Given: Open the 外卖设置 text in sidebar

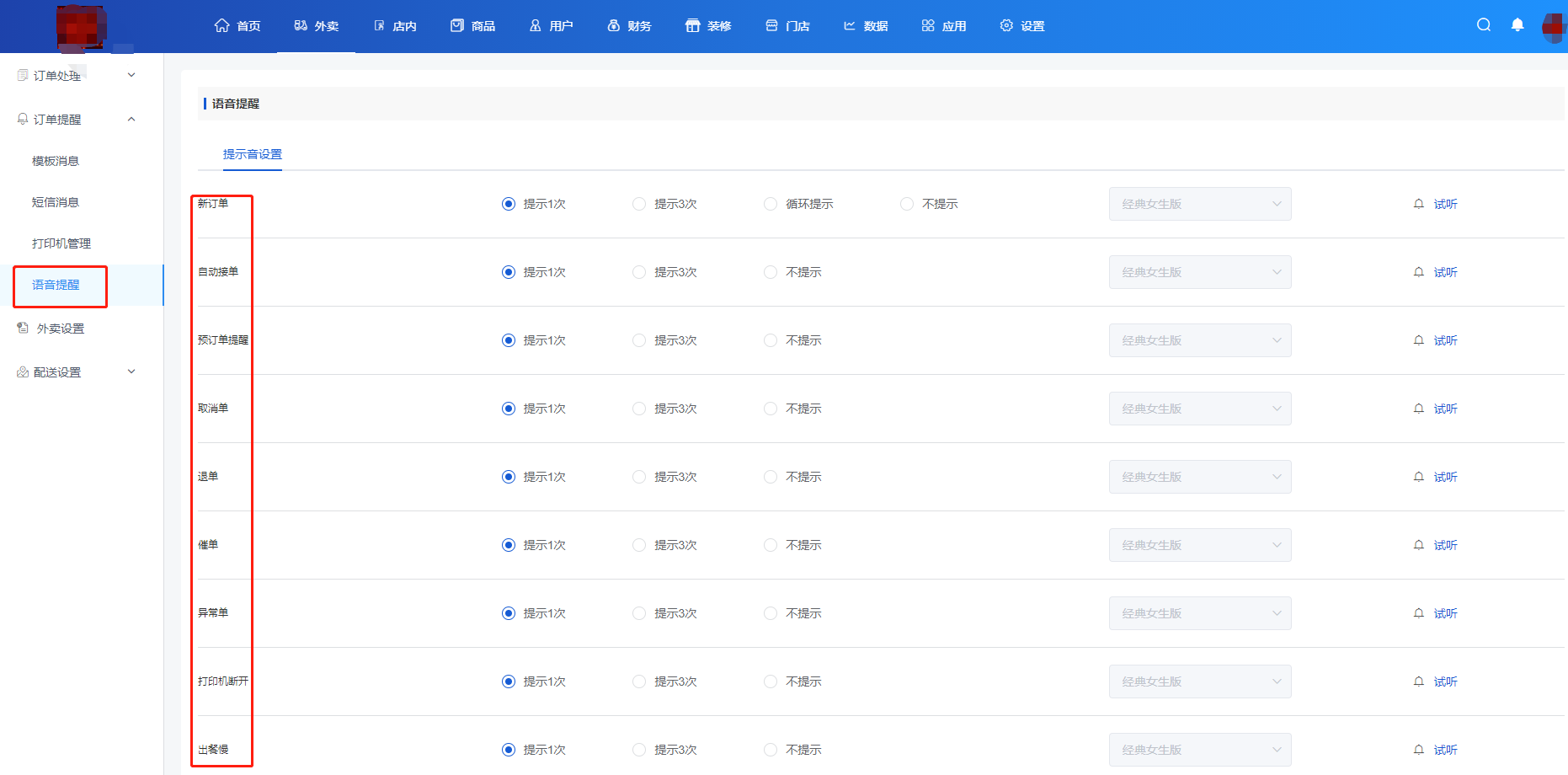Looking at the screenshot, I should [x=61, y=329].
